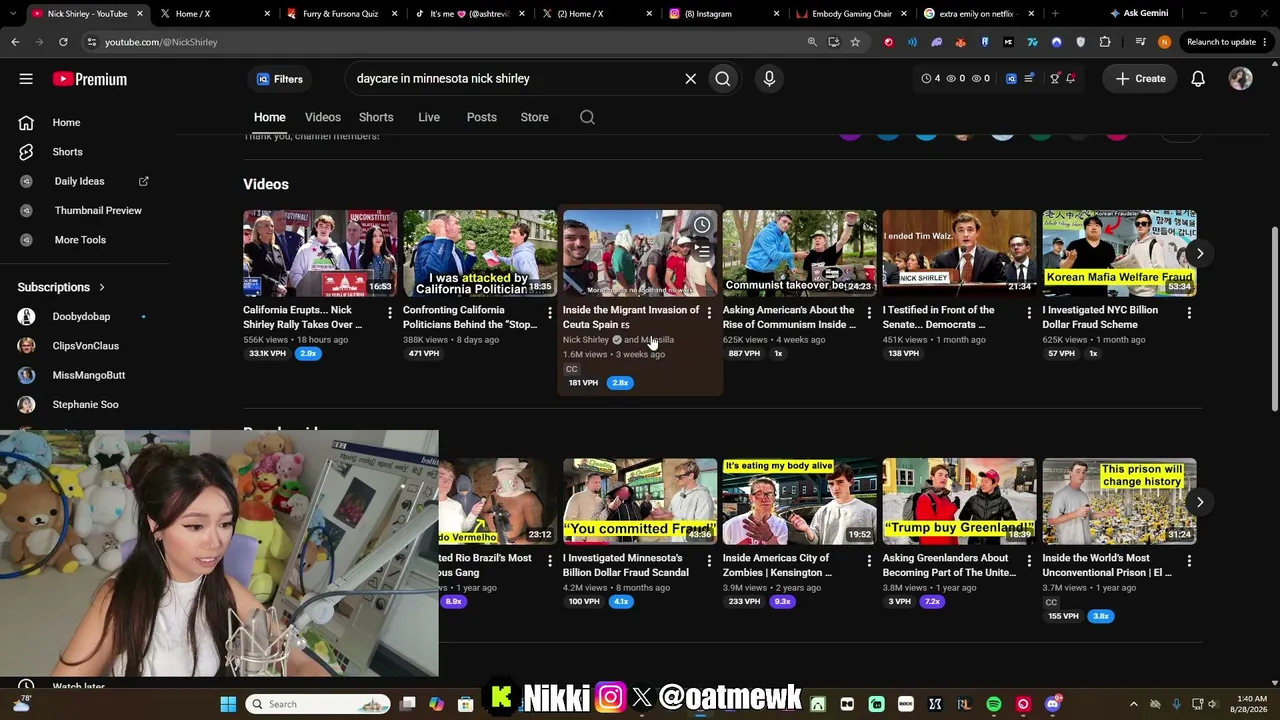Click the 9.3x badge under Kensington video
This screenshot has width=1280, height=720.
coord(782,602)
